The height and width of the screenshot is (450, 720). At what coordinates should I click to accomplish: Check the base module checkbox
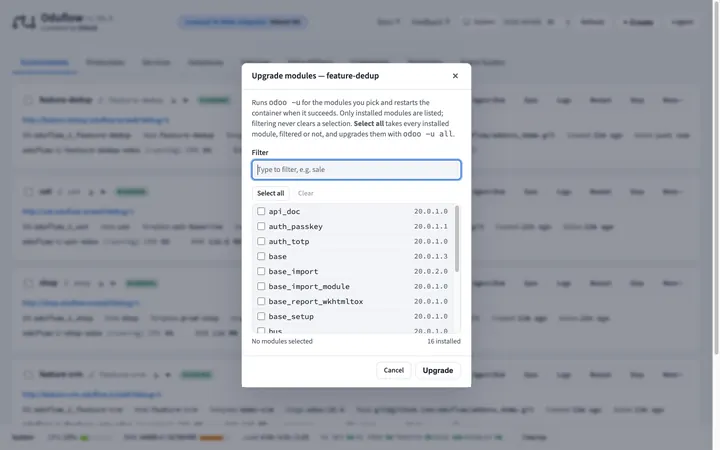261,256
